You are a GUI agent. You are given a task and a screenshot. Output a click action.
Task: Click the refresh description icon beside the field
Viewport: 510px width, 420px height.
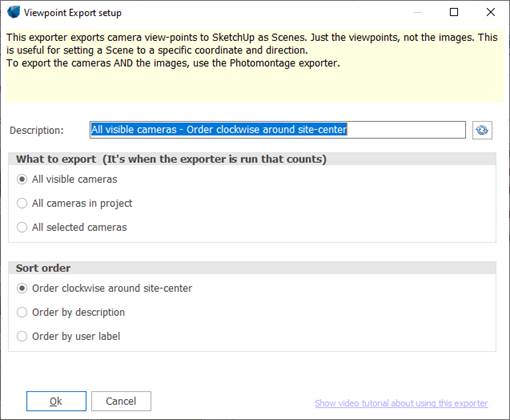click(x=482, y=130)
